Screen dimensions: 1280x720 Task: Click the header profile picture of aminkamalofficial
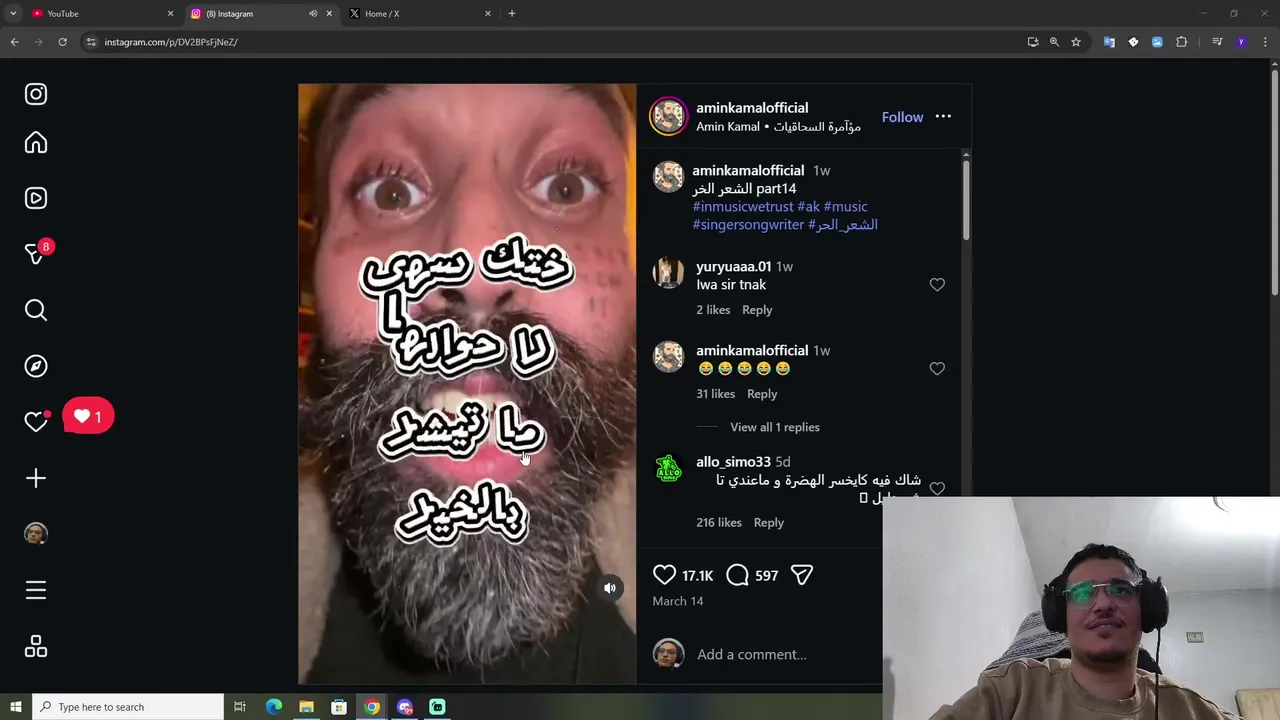(x=668, y=116)
